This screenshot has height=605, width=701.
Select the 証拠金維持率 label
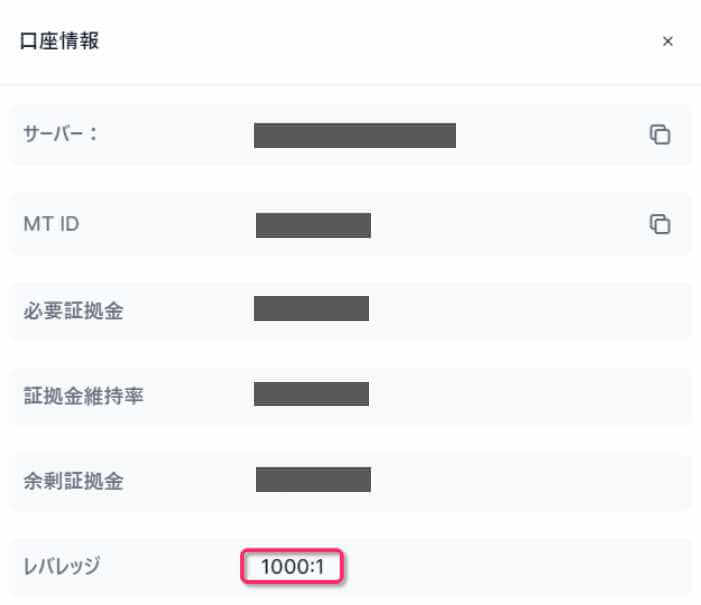[x=83, y=394]
